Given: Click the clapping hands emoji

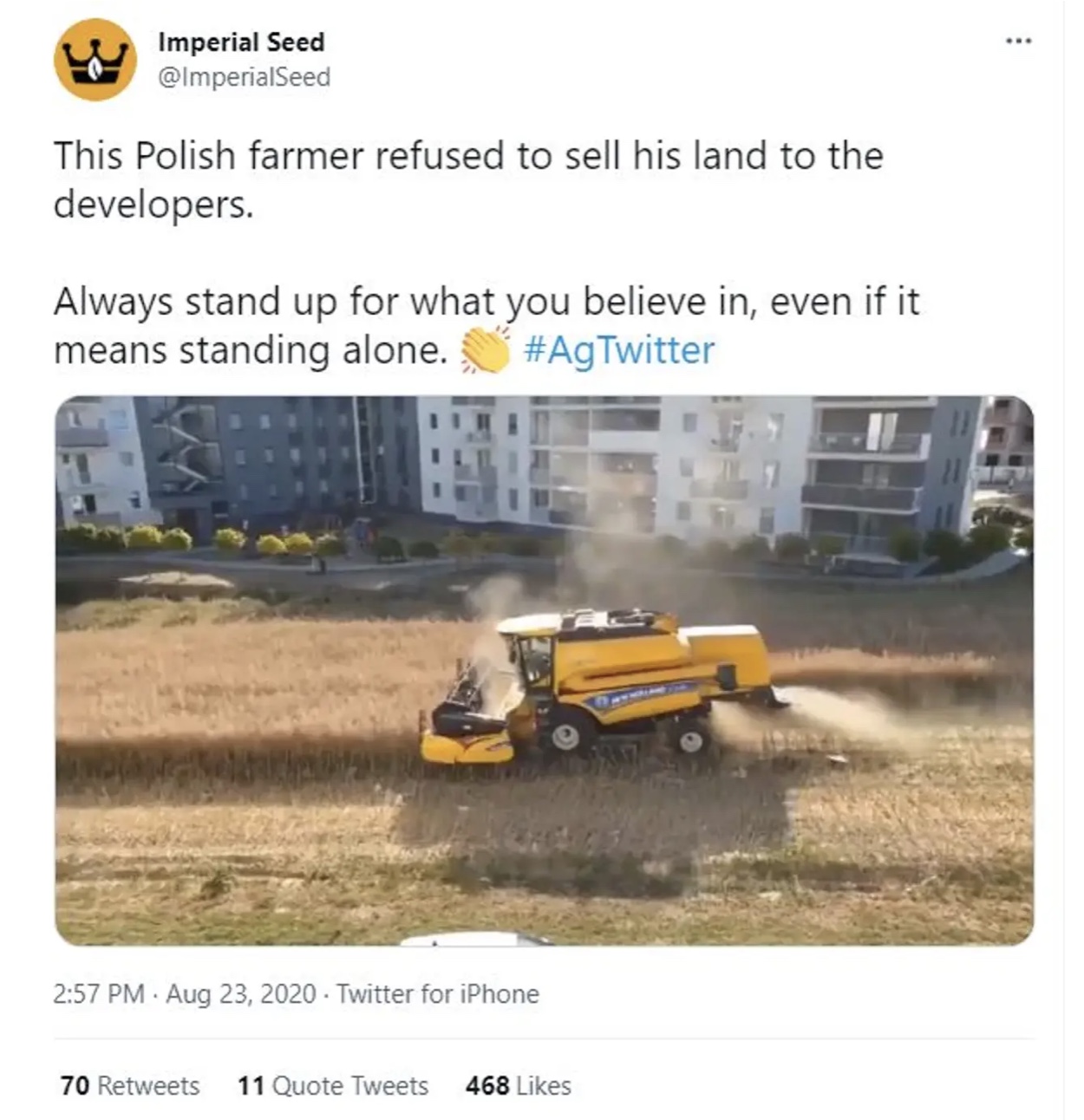Looking at the screenshot, I should (x=485, y=350).
